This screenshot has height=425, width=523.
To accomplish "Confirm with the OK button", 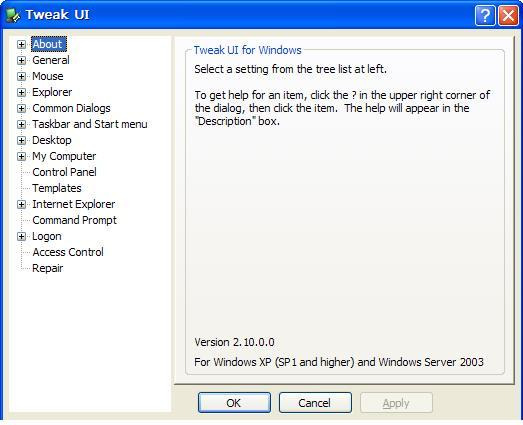I will [234, 403].
